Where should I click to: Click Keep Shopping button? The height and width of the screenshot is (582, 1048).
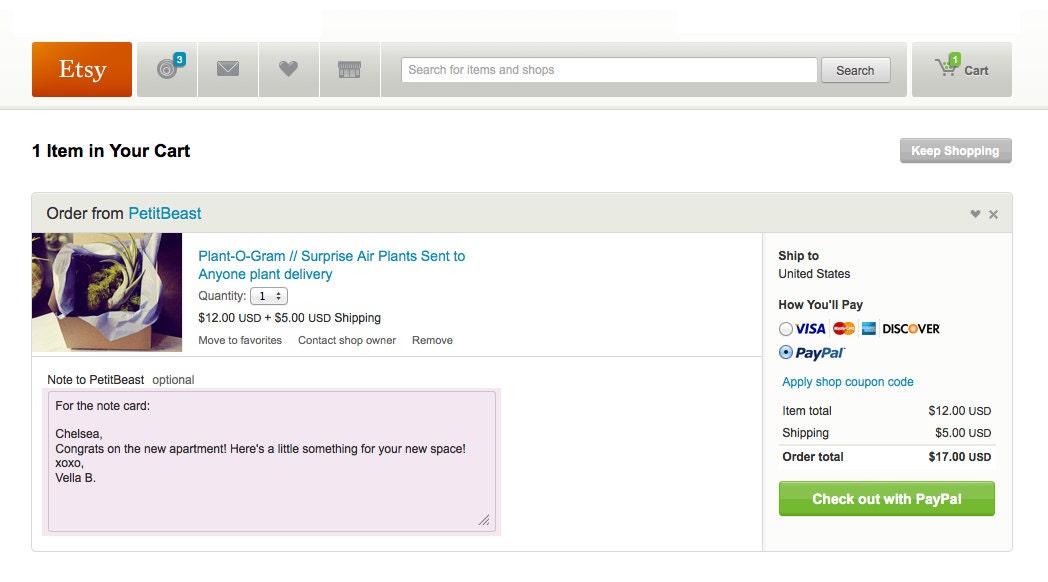point(955,150)
